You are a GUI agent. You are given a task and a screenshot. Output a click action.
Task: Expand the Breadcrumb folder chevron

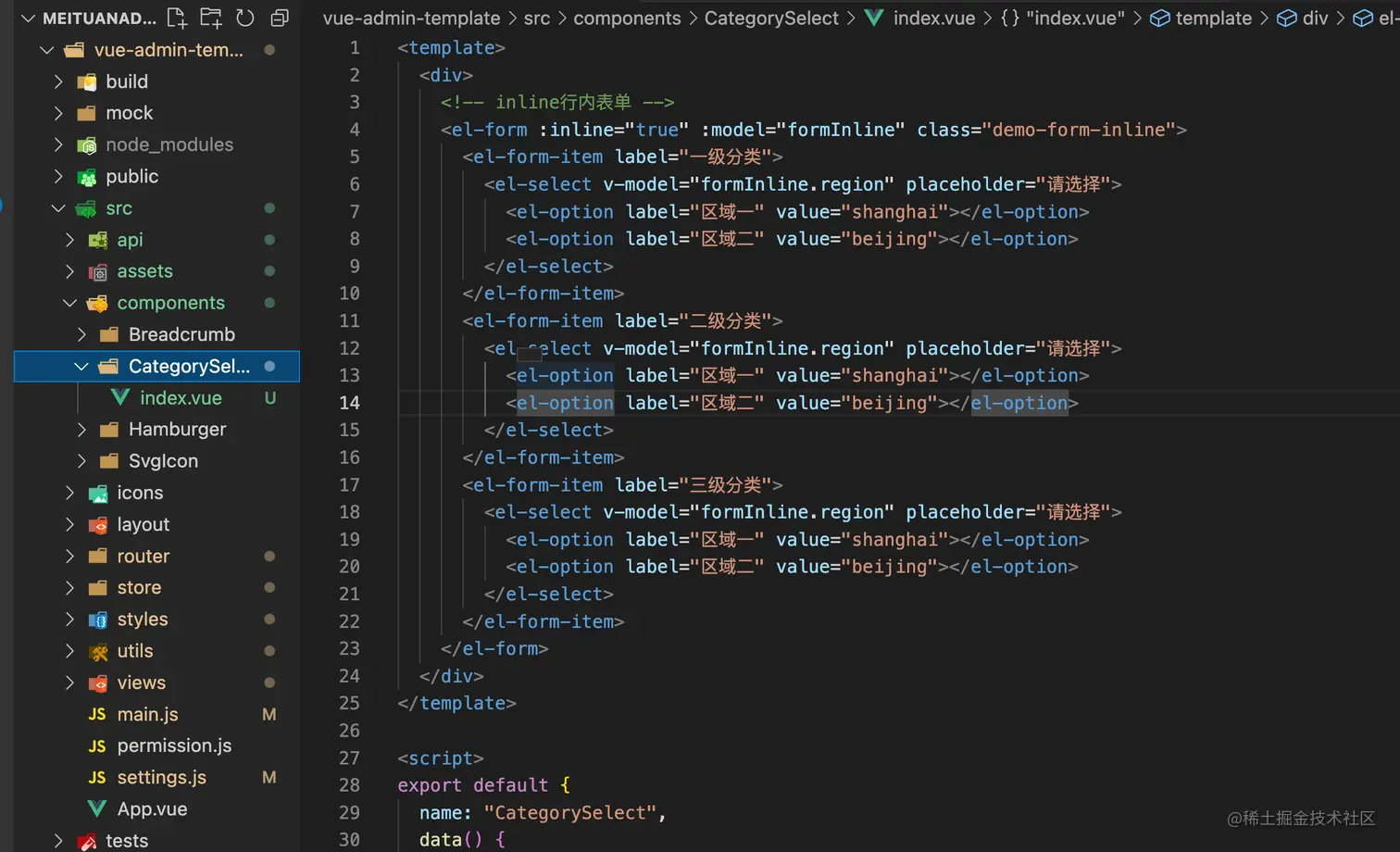[81, 334]
